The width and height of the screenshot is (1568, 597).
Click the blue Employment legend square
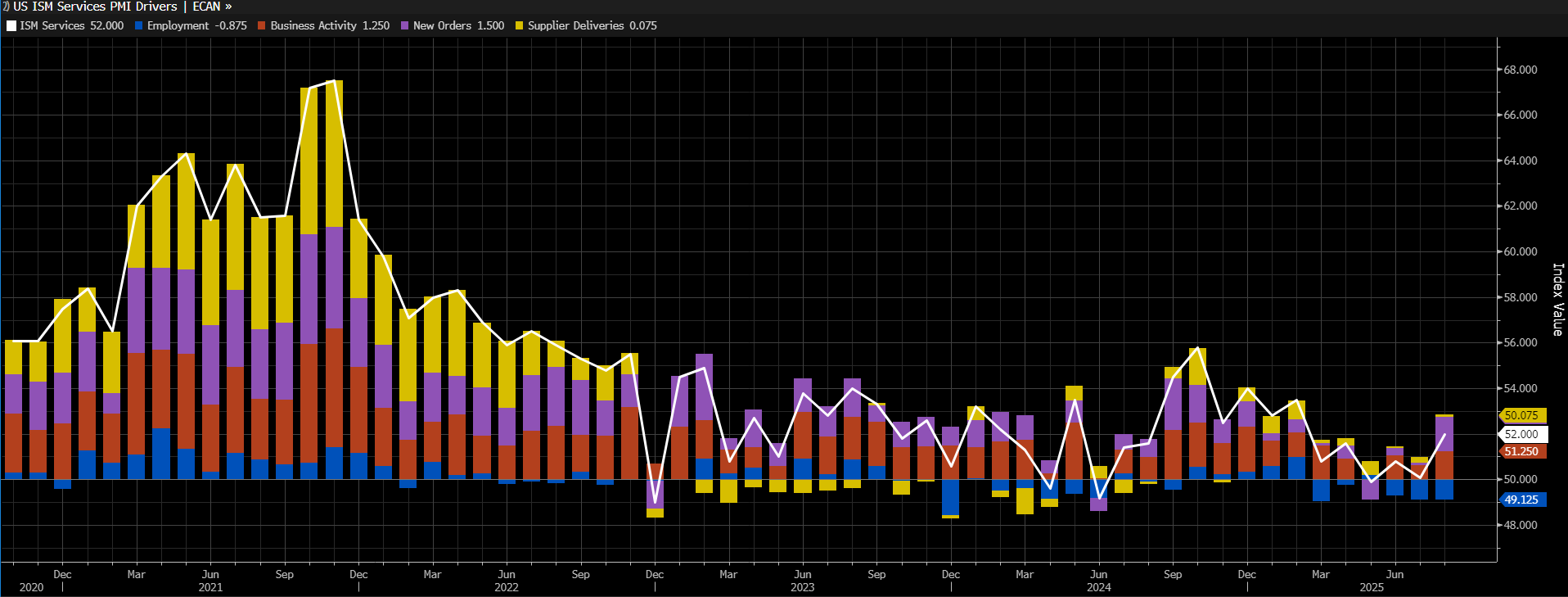click(x=139, y=26)
